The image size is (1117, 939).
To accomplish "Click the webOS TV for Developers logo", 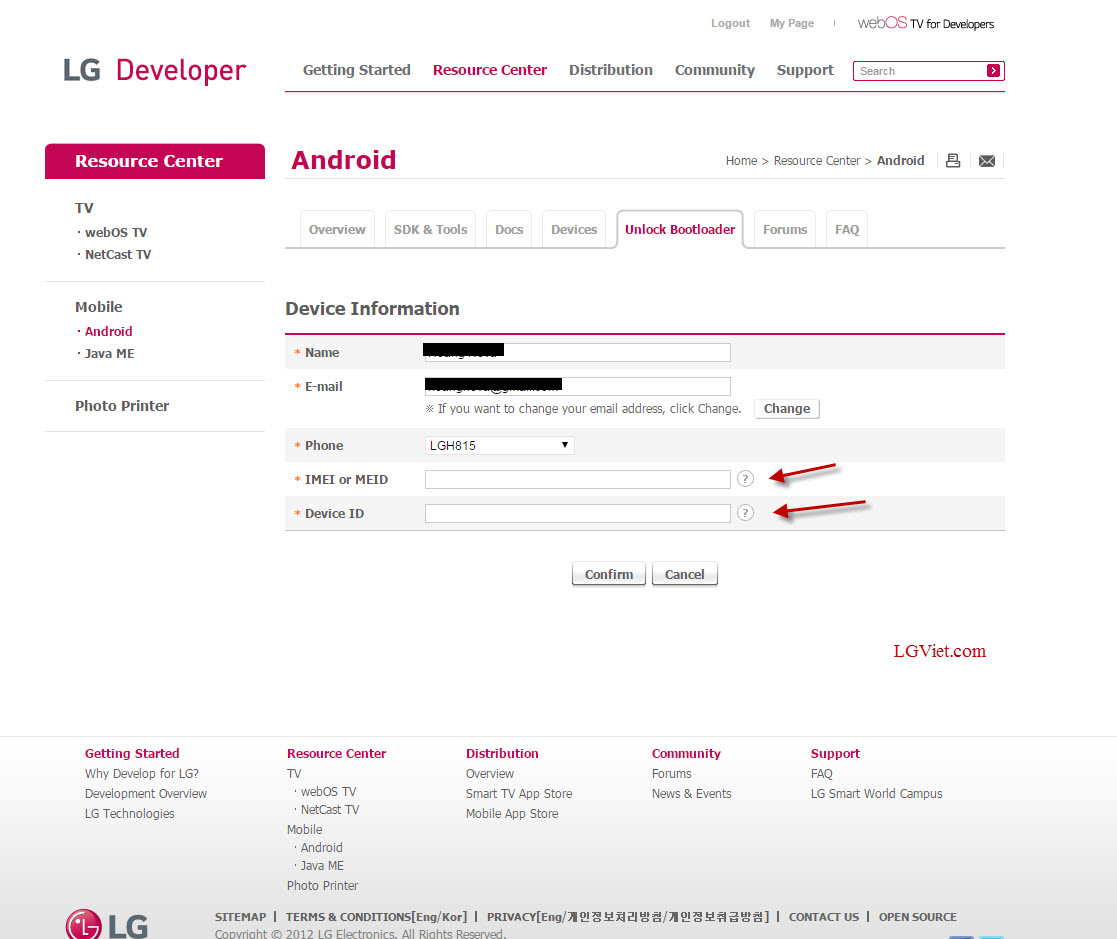I will pyautogui.click(x=925, y=23).
